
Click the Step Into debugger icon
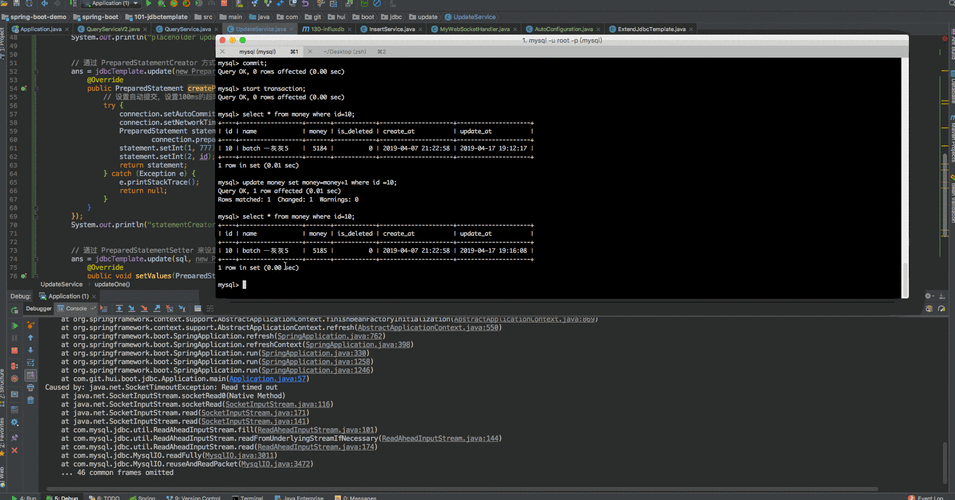(x=132, y=309)
